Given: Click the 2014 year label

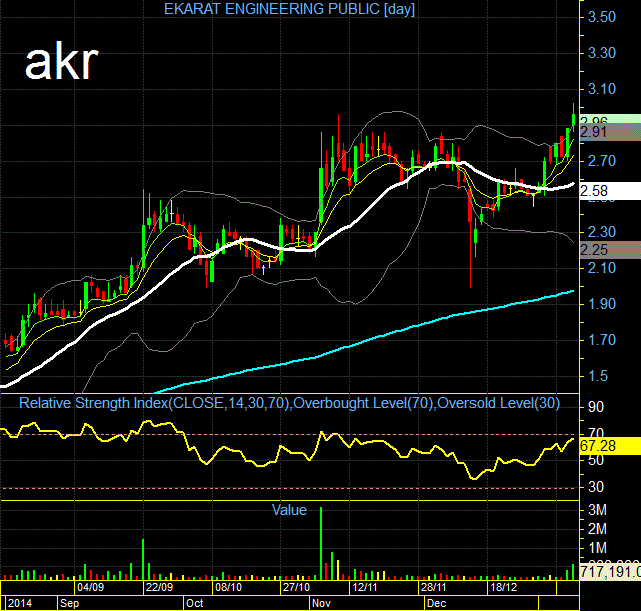Looking at the screenshot, I should point(20,603).
